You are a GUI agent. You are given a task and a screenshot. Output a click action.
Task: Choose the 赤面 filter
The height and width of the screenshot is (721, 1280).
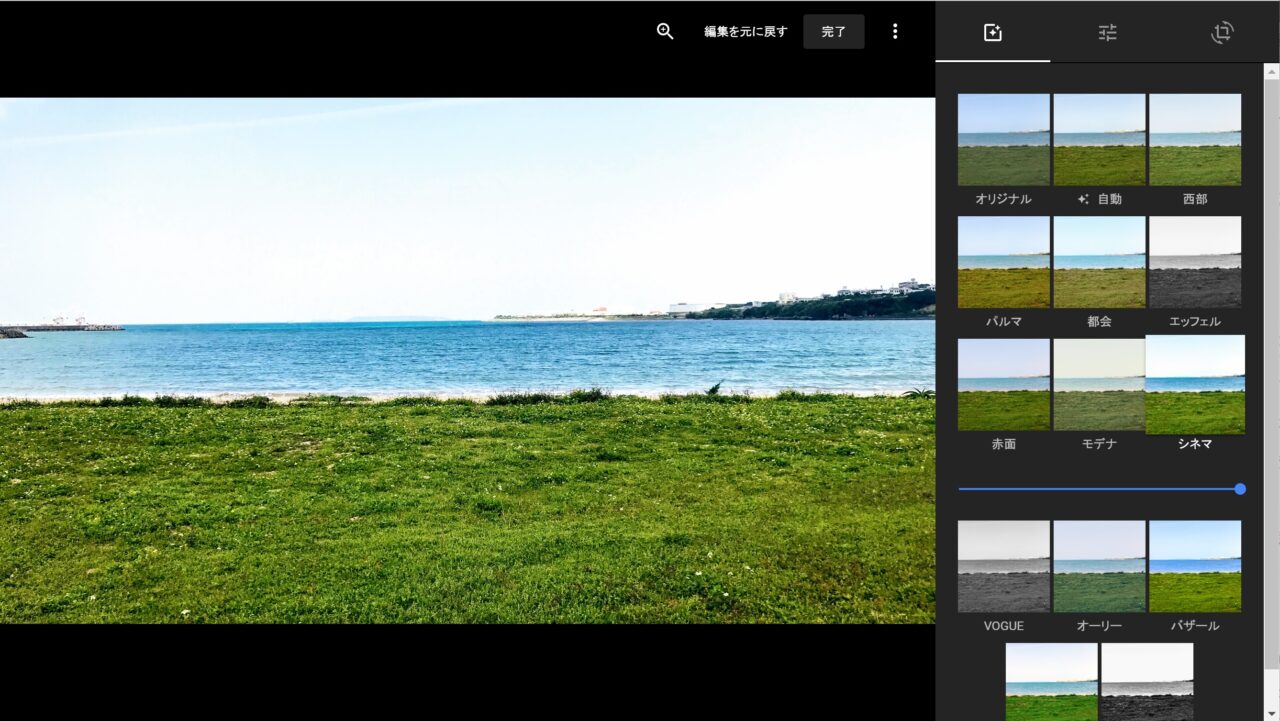(x=1003, y=385)
